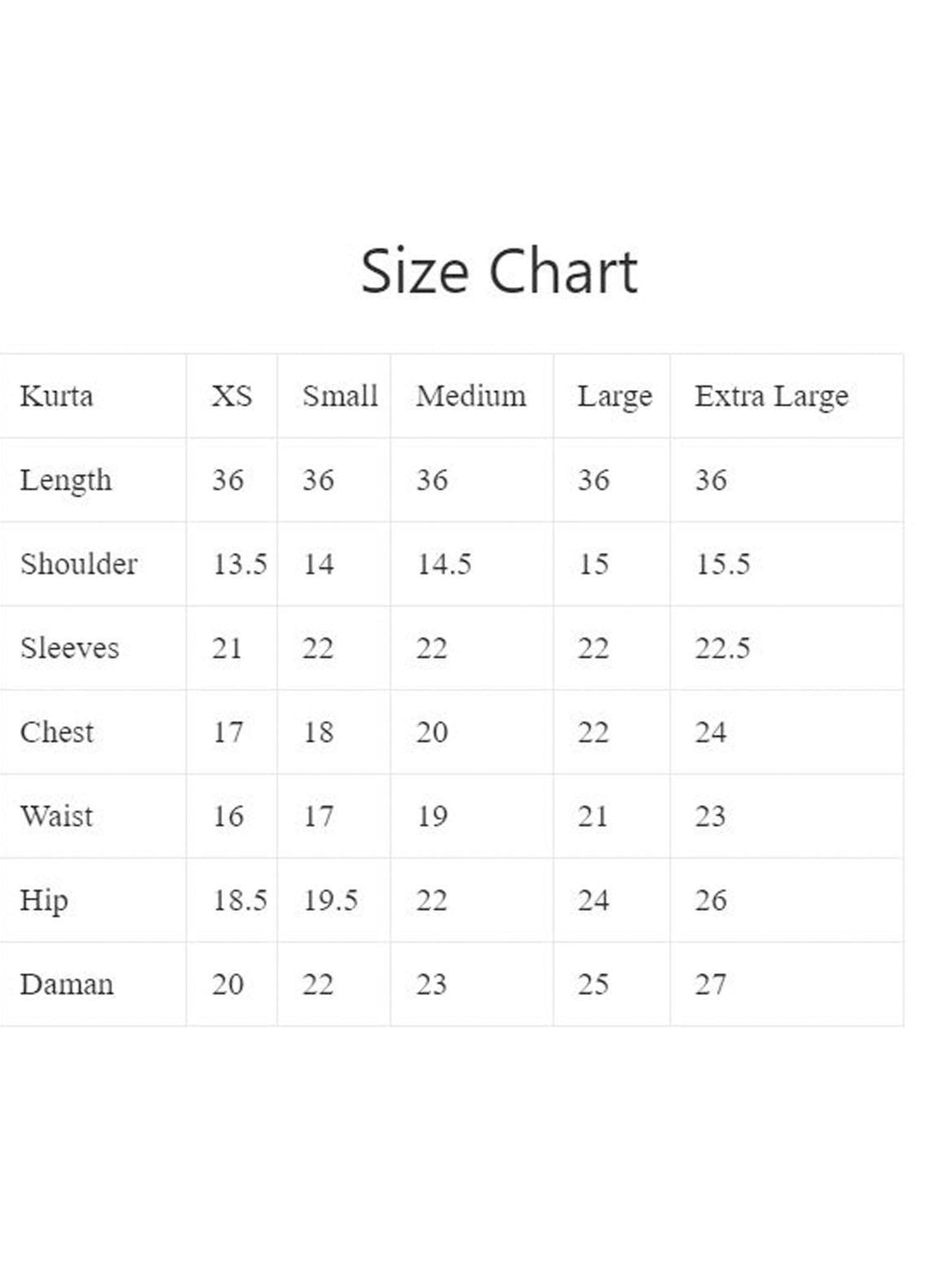Click the Medium column header
This screenshot has width=926, height=1288.
point(471,396)
